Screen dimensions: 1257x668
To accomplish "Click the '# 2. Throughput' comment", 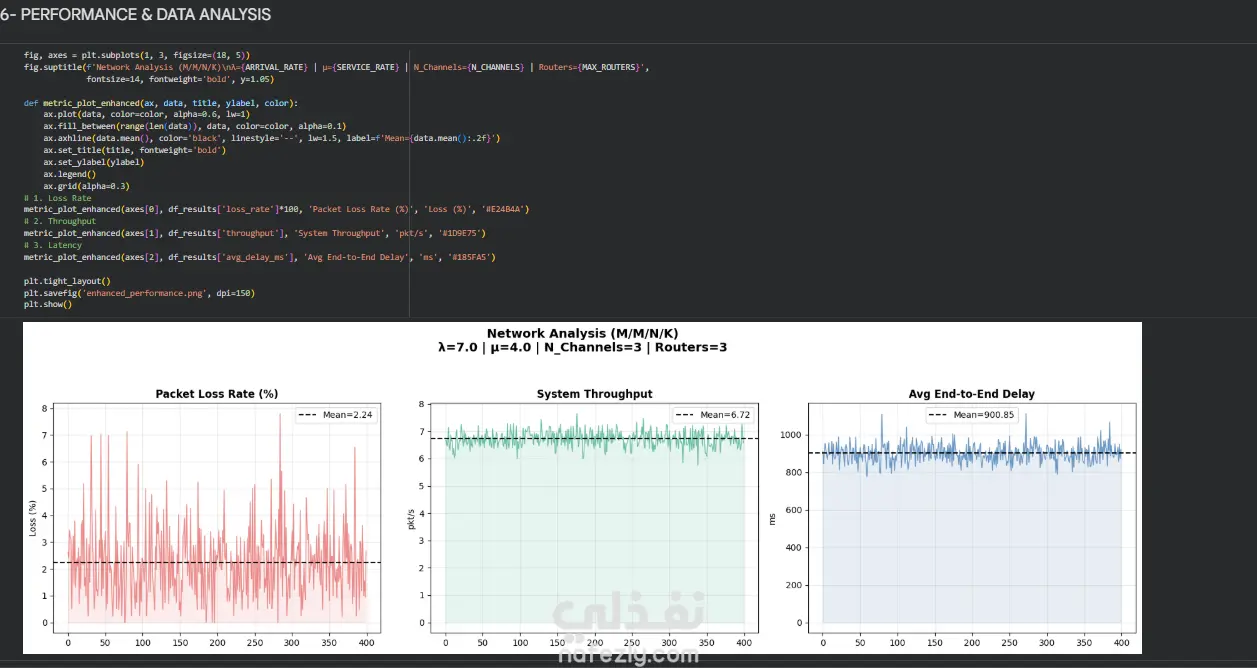I will pos(60,221).
